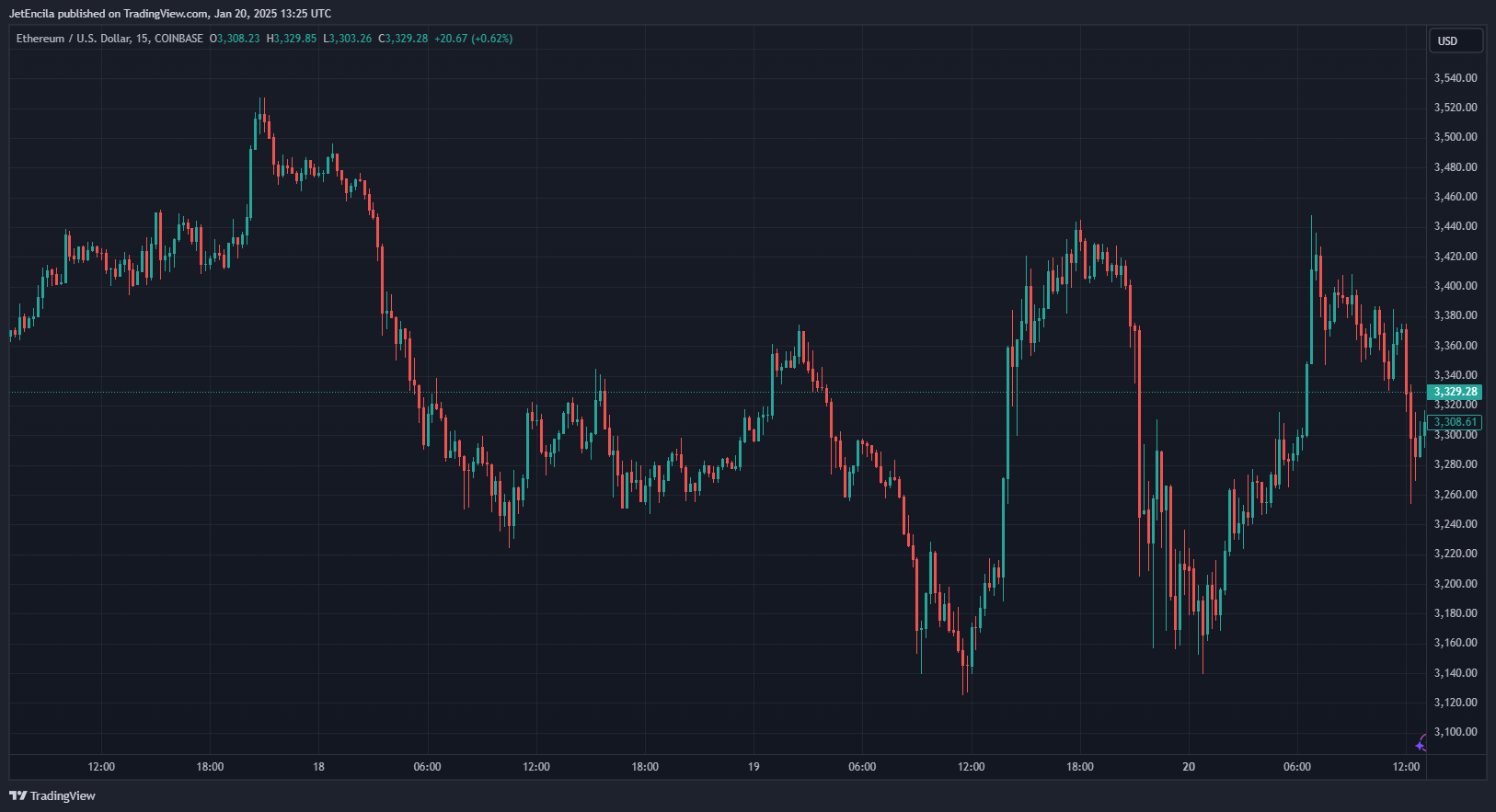The image size is (1496, 812).
Task: Click the date label 18 on the time axis
Action: tap(318, 767)
